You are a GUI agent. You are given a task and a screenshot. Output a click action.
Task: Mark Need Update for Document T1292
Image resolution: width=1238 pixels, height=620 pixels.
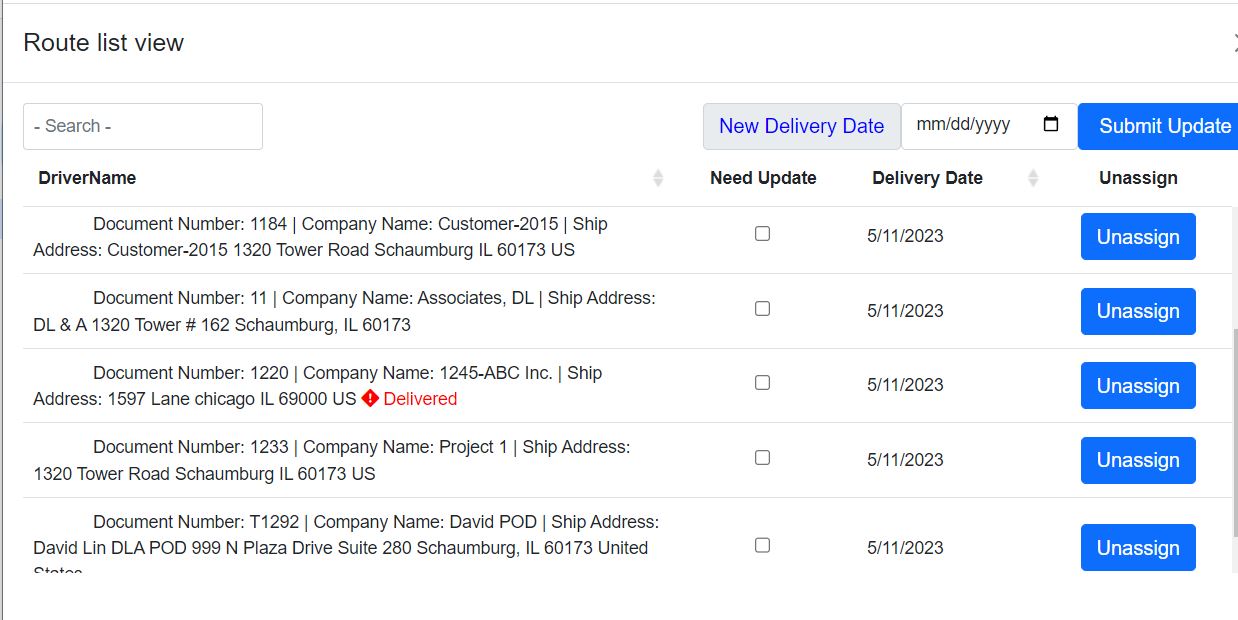[762, 546]
